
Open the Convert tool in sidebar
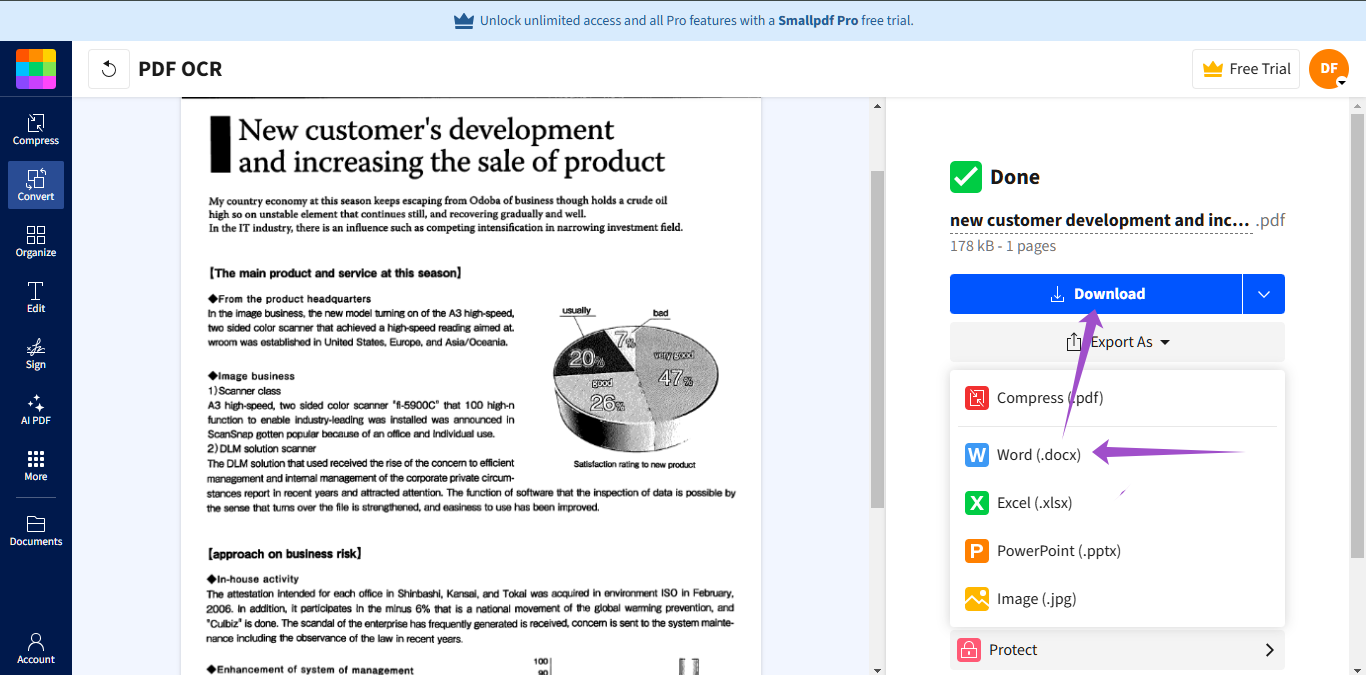click(35, 184)
